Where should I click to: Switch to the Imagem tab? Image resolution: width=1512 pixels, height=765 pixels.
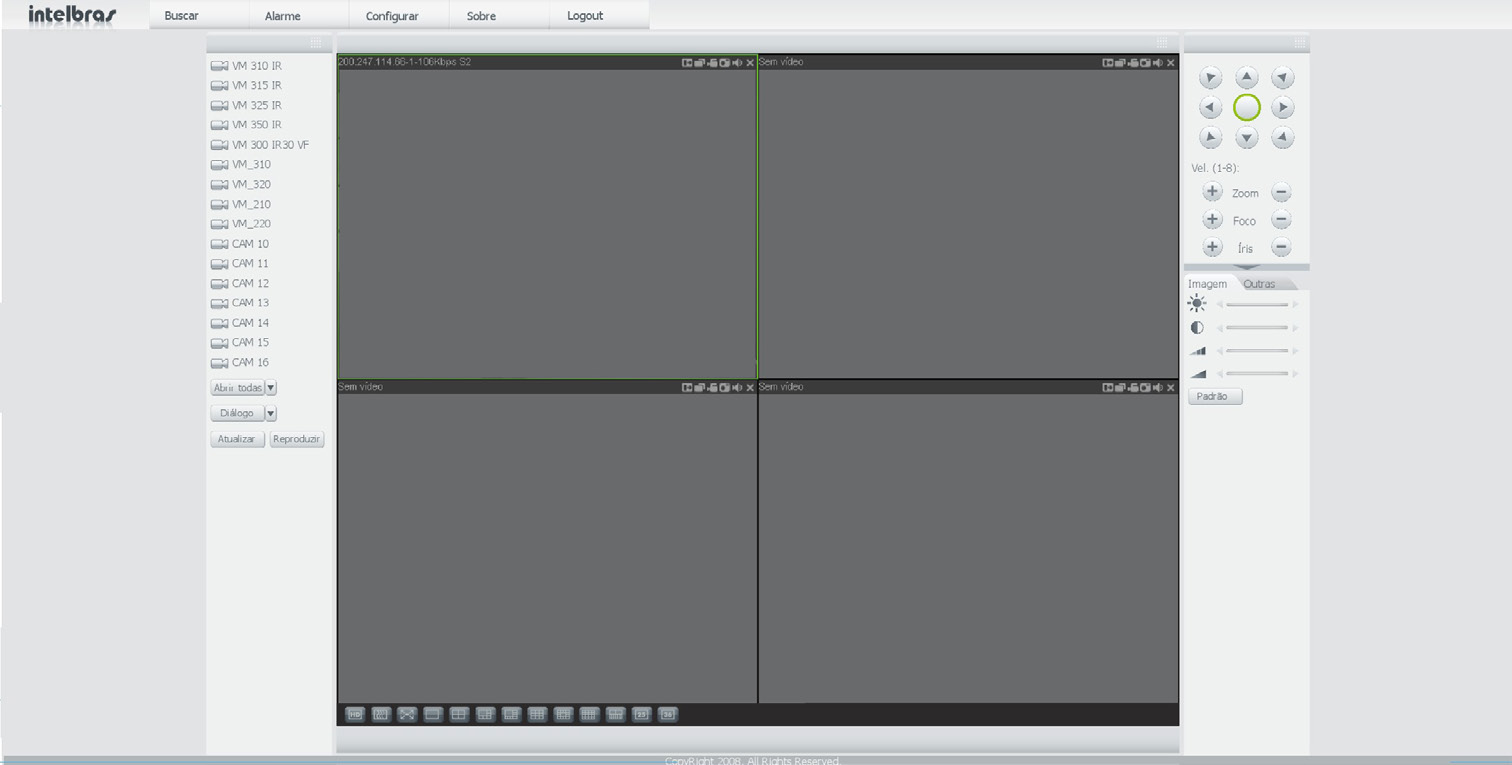tap(1207, 284)
